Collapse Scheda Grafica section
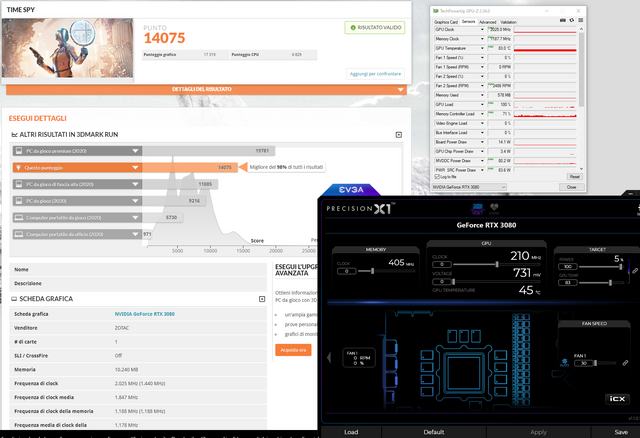 262,299
